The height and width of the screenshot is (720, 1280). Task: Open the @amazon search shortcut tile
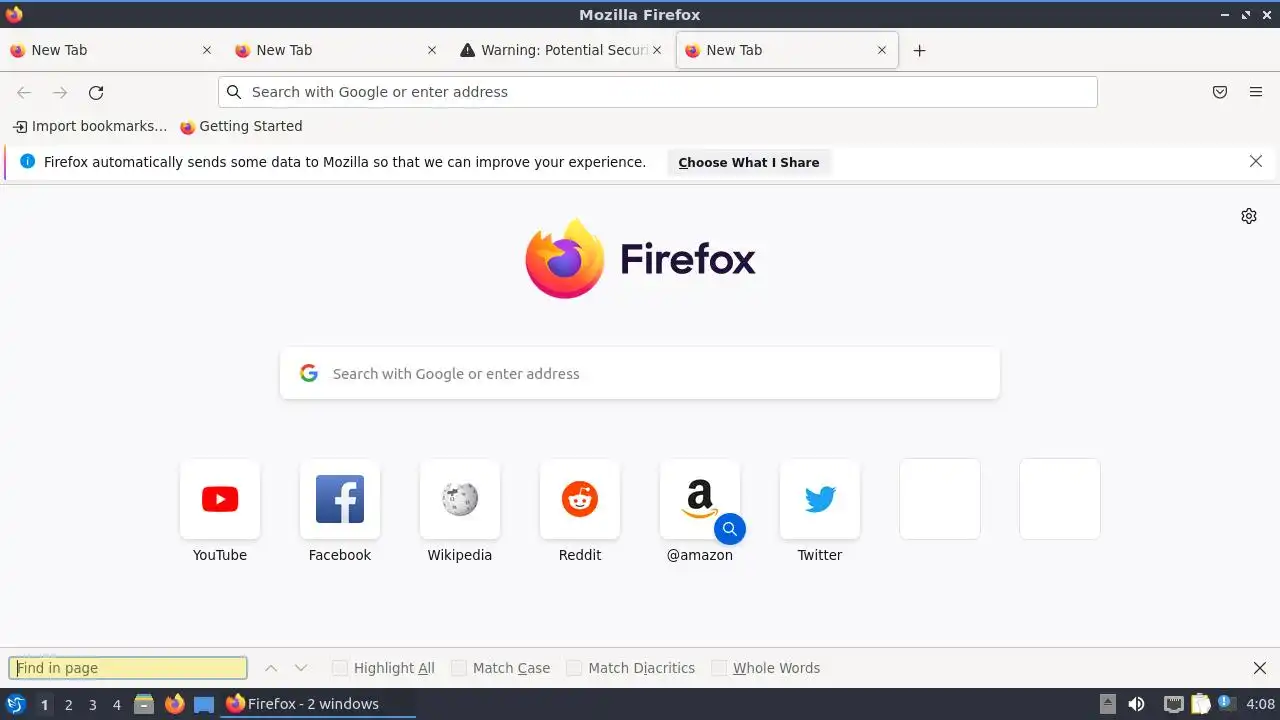click(x=700, y=499)
